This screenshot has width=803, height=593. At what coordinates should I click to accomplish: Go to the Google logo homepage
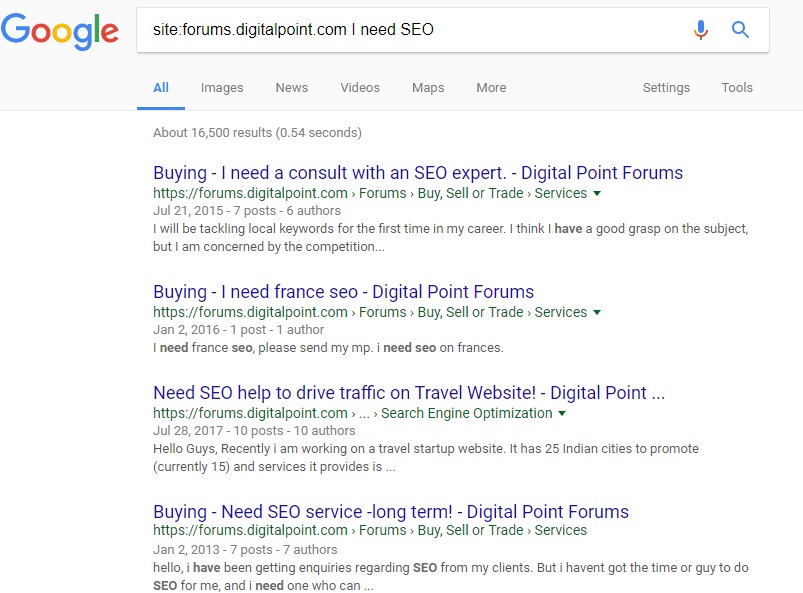(60, 31)
